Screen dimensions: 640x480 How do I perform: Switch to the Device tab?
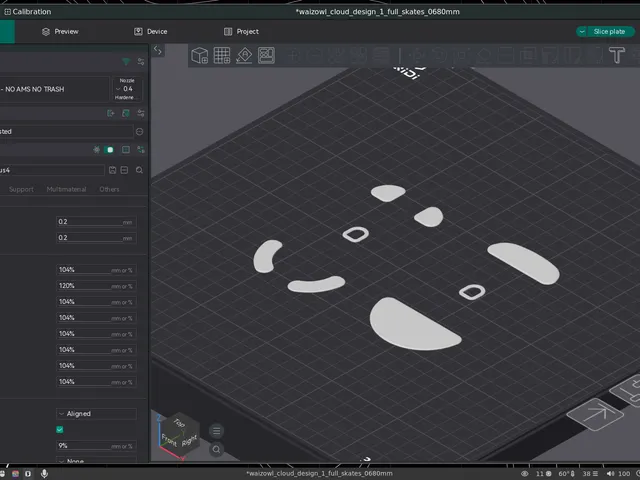point(151,31)
